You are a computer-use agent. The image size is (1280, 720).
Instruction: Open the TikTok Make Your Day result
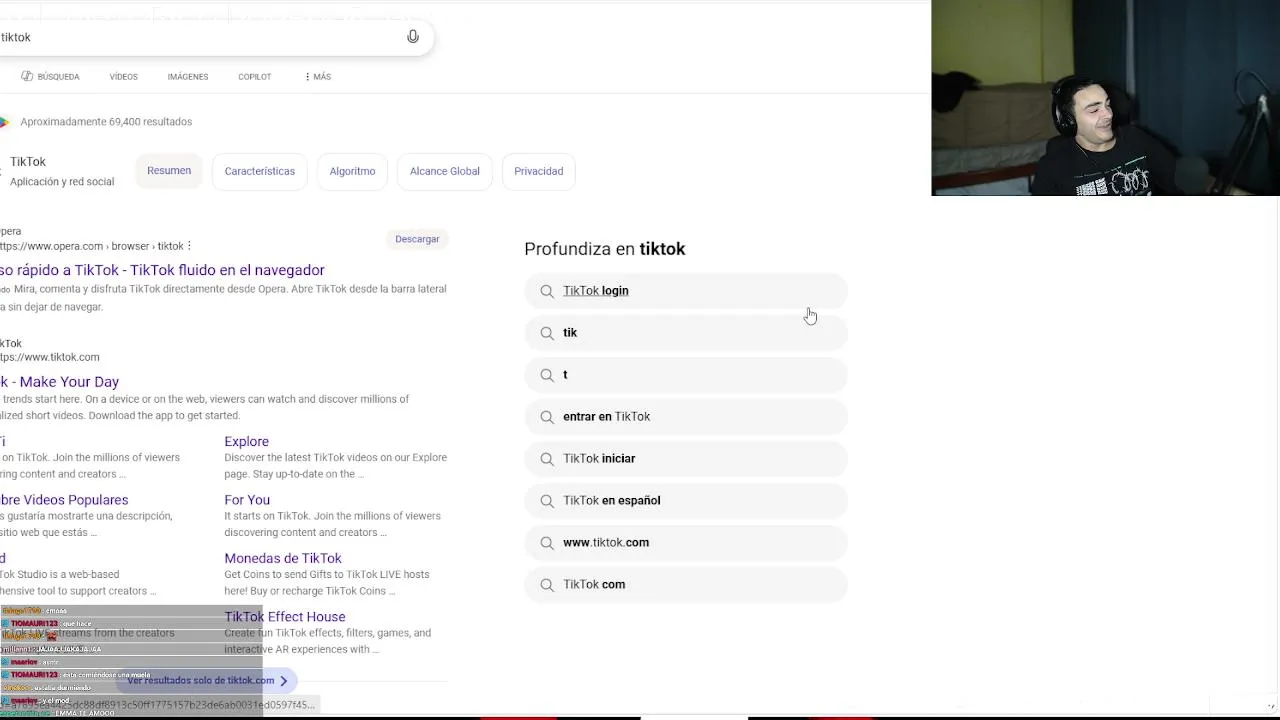click(60, 382)
